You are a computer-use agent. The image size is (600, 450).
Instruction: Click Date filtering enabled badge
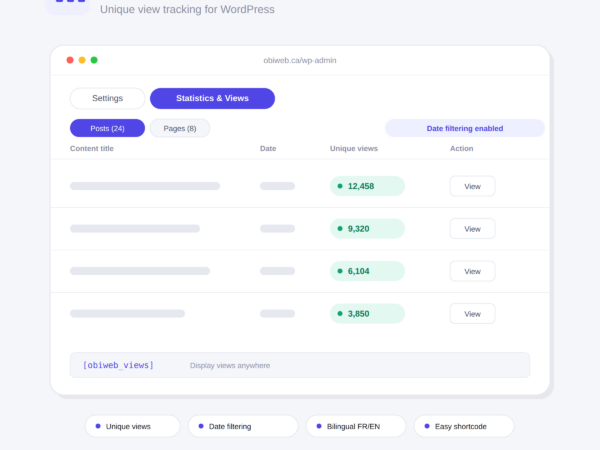tap(465, 128)
